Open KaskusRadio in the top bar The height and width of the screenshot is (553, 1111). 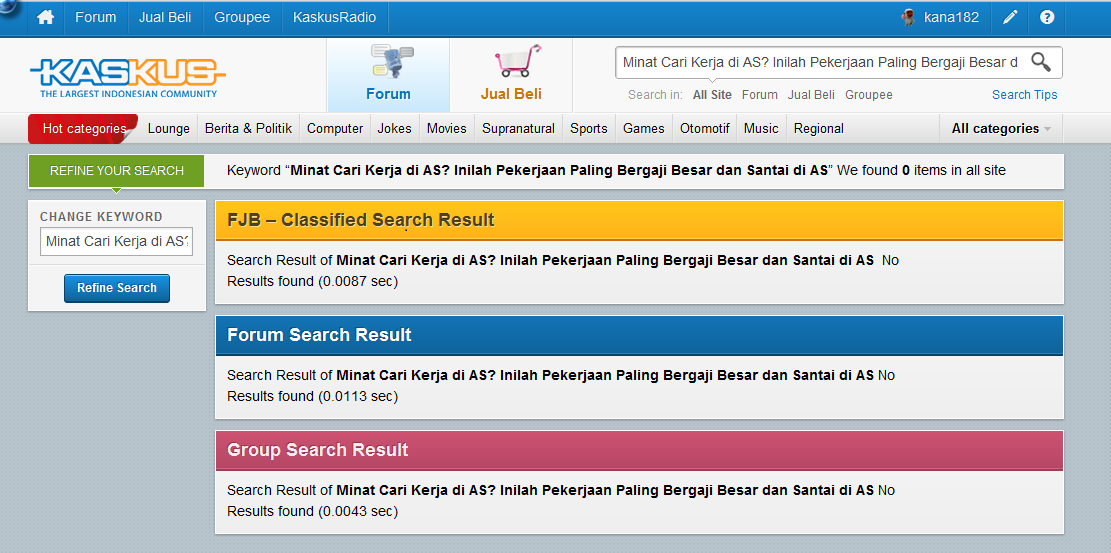[334, 18]
